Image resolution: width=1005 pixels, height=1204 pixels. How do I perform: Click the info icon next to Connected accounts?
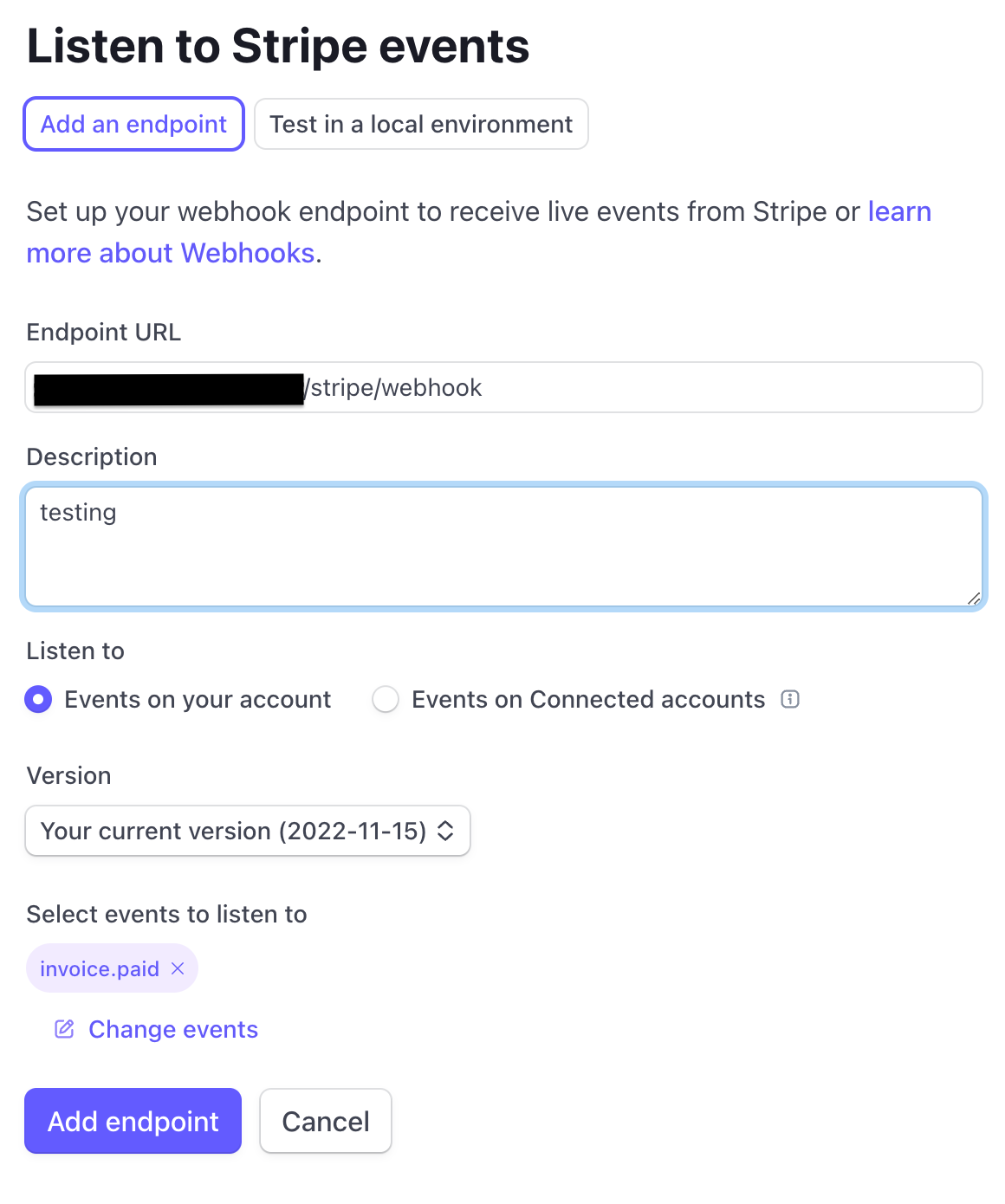pyautogui.click(x=790, y=699)
